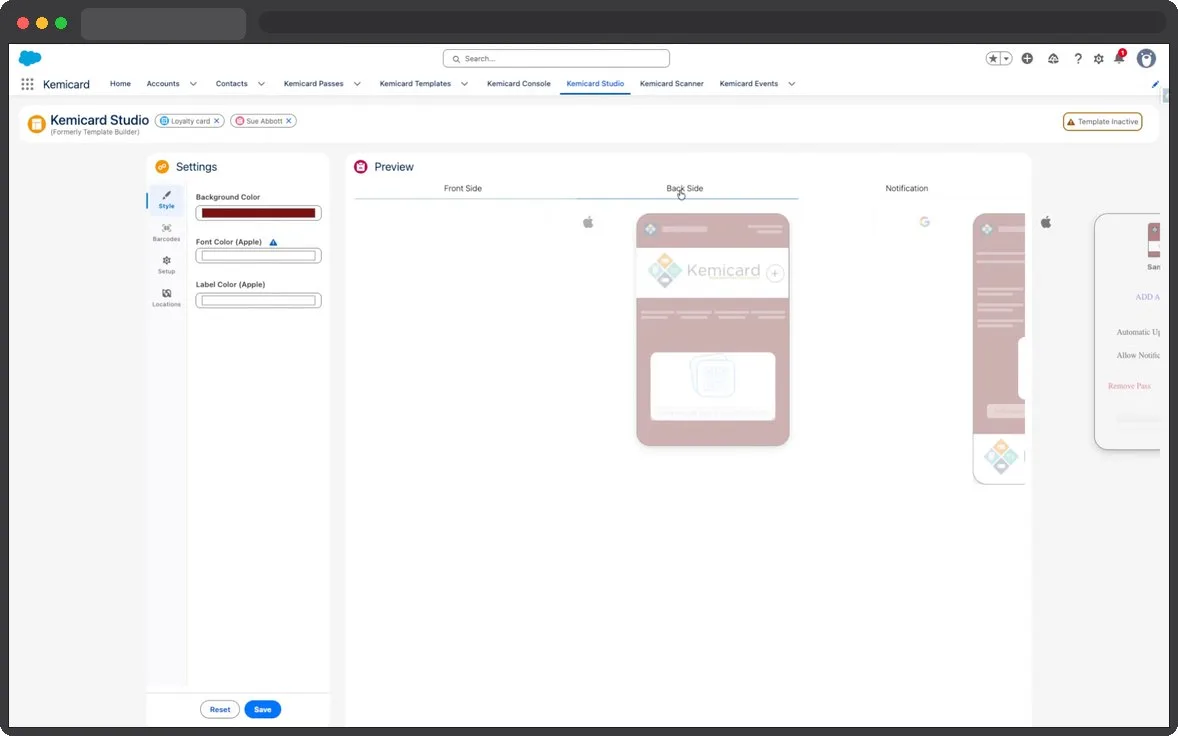The width and height of the screenshot is (1178, 736).
Task: Open the help question mark icon
Action: point(1078,59)
